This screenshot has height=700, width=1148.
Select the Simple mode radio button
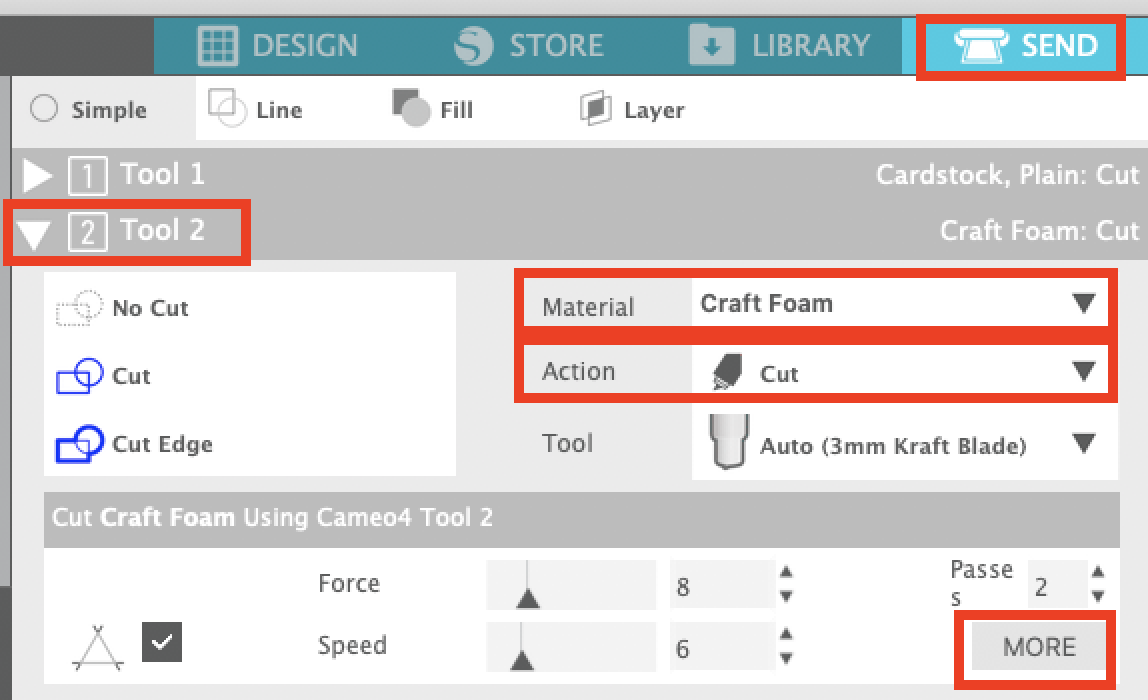pyautogui.click(x=44, y=110)
